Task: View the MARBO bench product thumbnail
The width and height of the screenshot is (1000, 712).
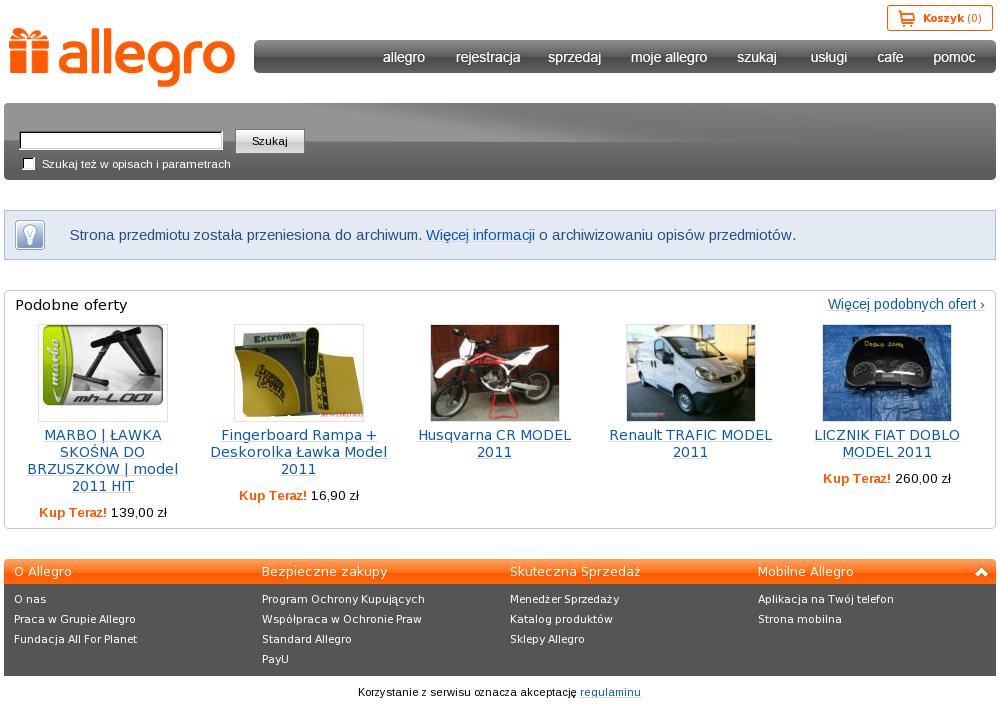Action: click(103, 373)
